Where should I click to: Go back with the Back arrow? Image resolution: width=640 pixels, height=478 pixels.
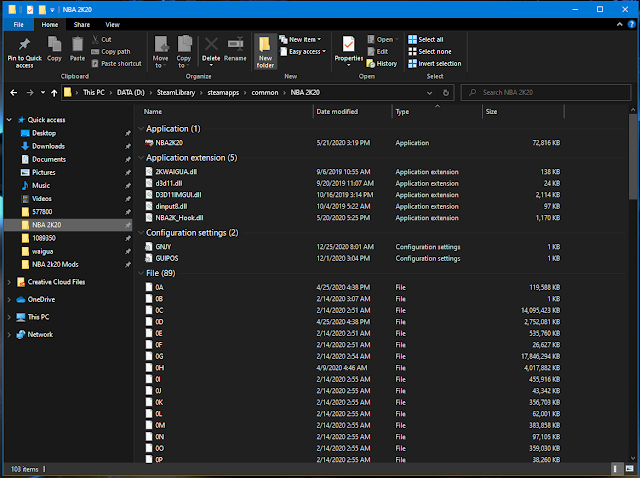(13, 93)
